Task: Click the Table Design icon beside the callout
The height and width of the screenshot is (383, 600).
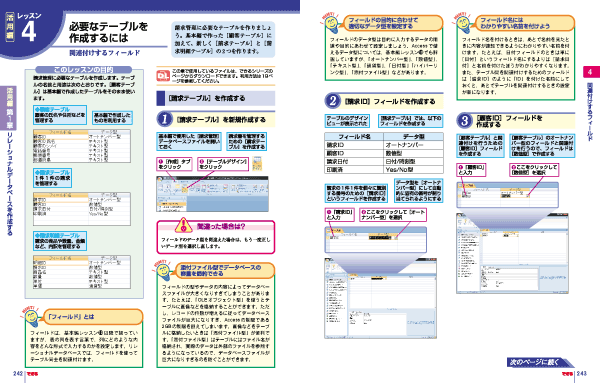Action: pos(257,163)
